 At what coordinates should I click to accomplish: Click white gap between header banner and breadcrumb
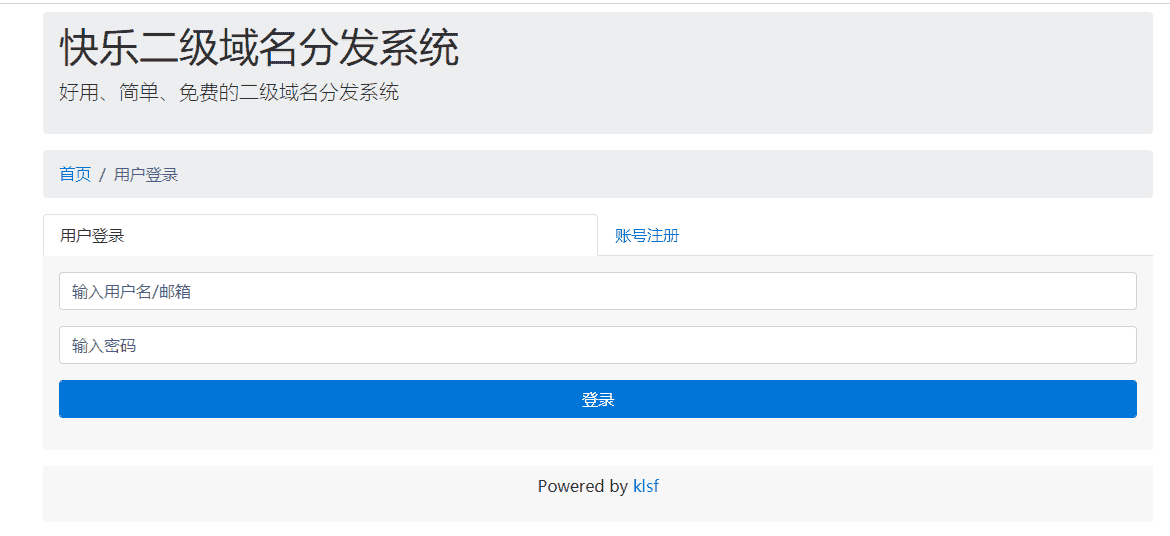(x=597, y=142)
